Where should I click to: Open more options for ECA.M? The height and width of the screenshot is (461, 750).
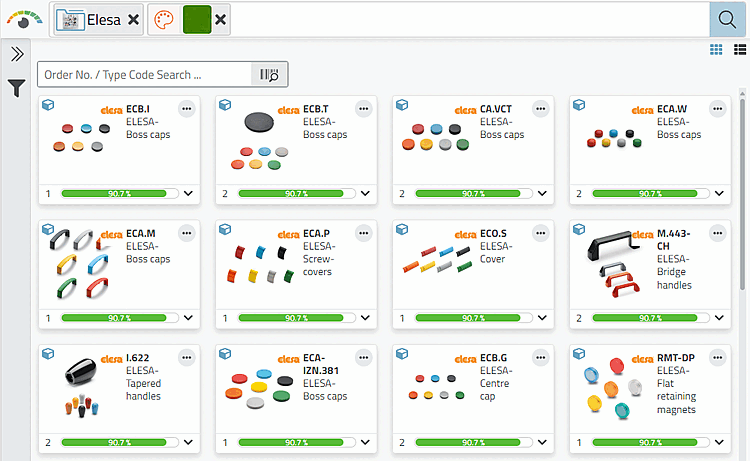click(x=187, y=233)
